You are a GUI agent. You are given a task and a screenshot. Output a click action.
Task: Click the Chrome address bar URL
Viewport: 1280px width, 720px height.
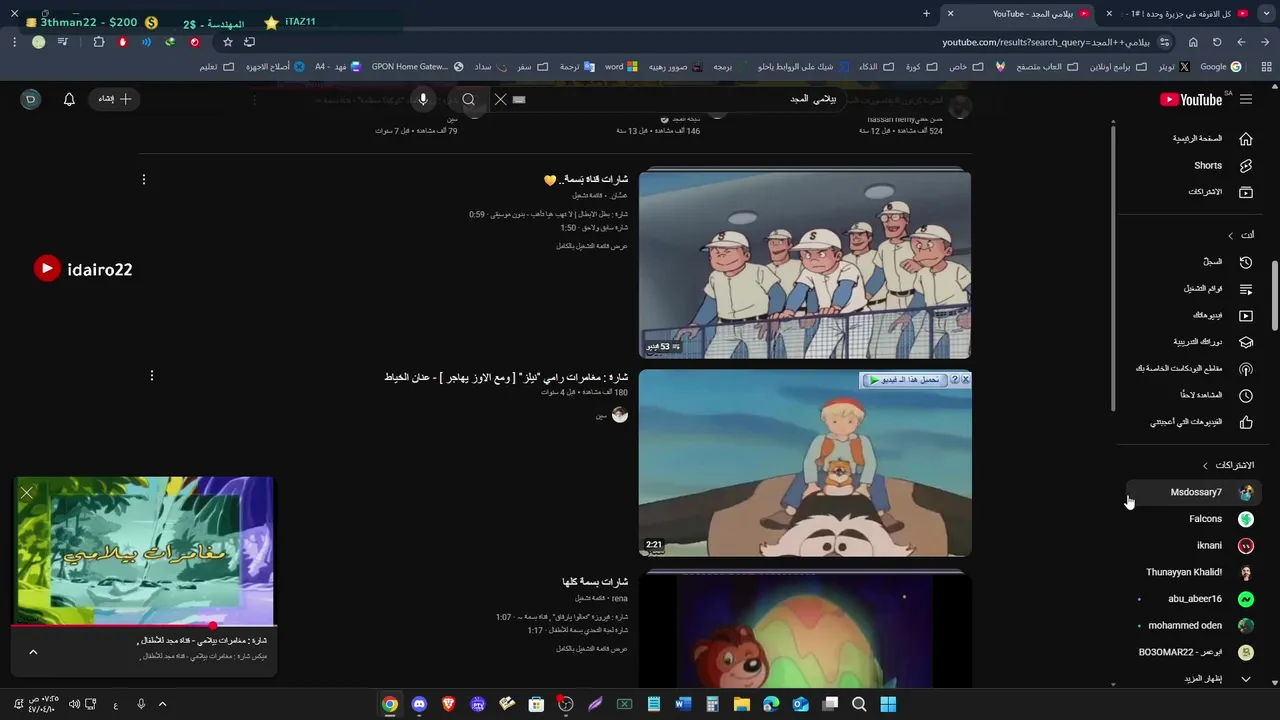click(1045, 42)
